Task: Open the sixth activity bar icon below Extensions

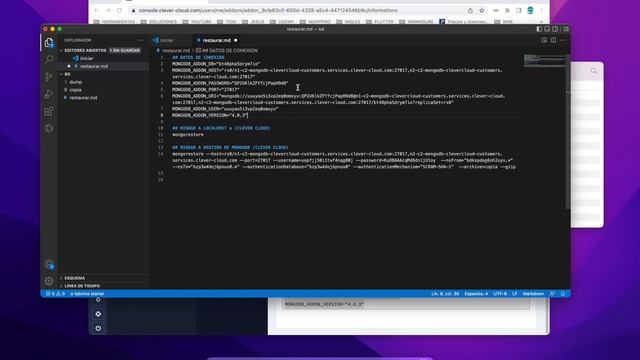Action: 49,128
